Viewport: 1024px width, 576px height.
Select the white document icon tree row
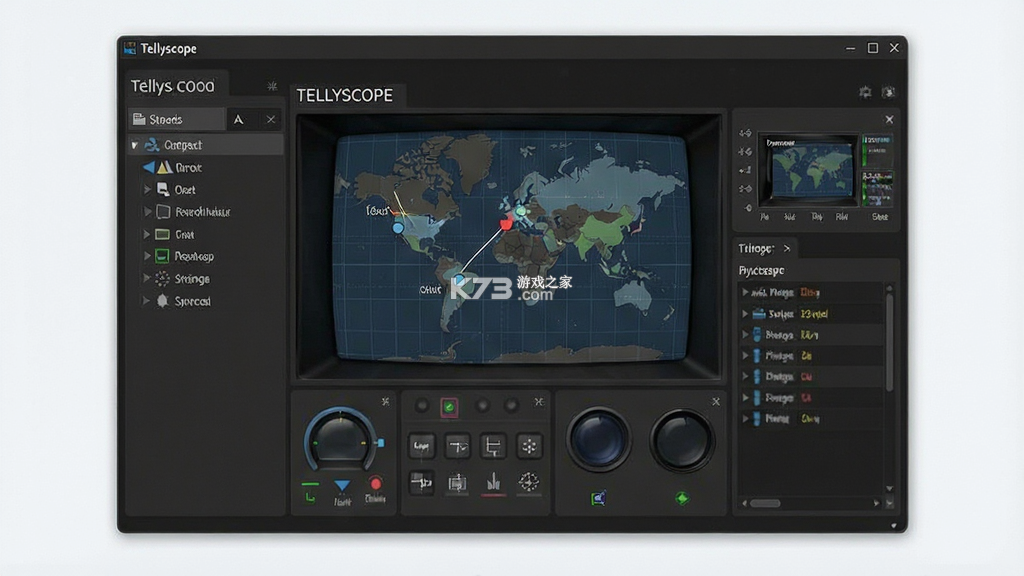tap(205, 190)
